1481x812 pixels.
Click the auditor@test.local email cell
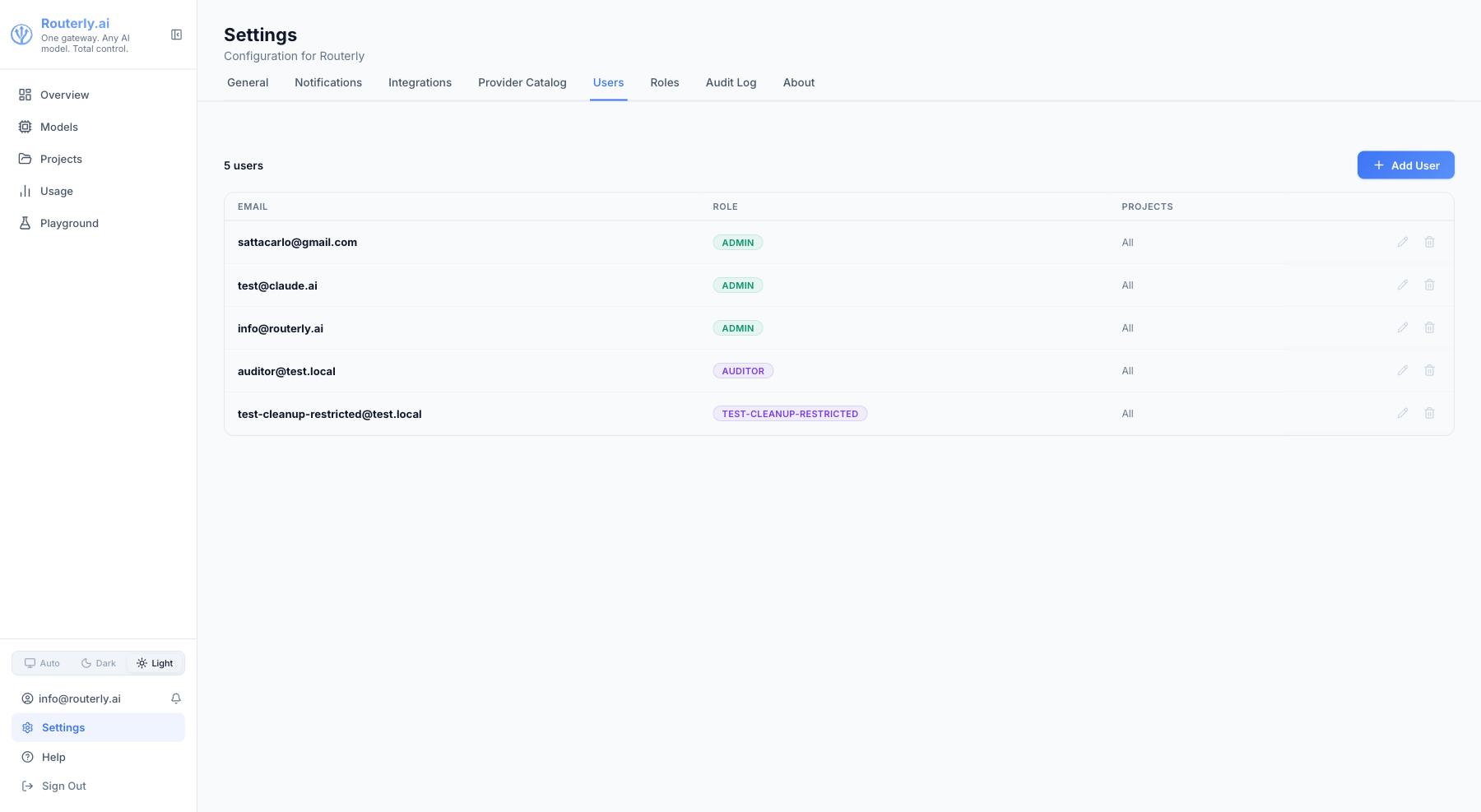[286, 371]
